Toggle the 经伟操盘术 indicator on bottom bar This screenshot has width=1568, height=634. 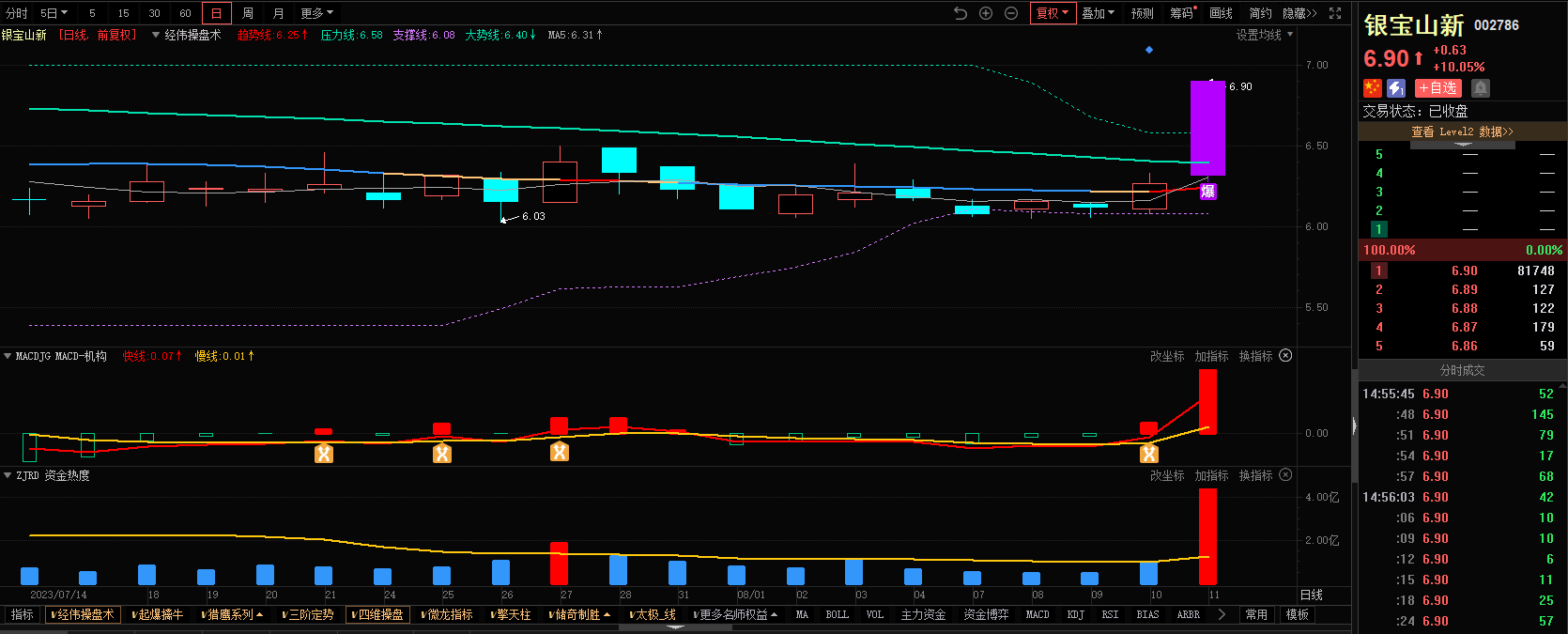[83, 615]
